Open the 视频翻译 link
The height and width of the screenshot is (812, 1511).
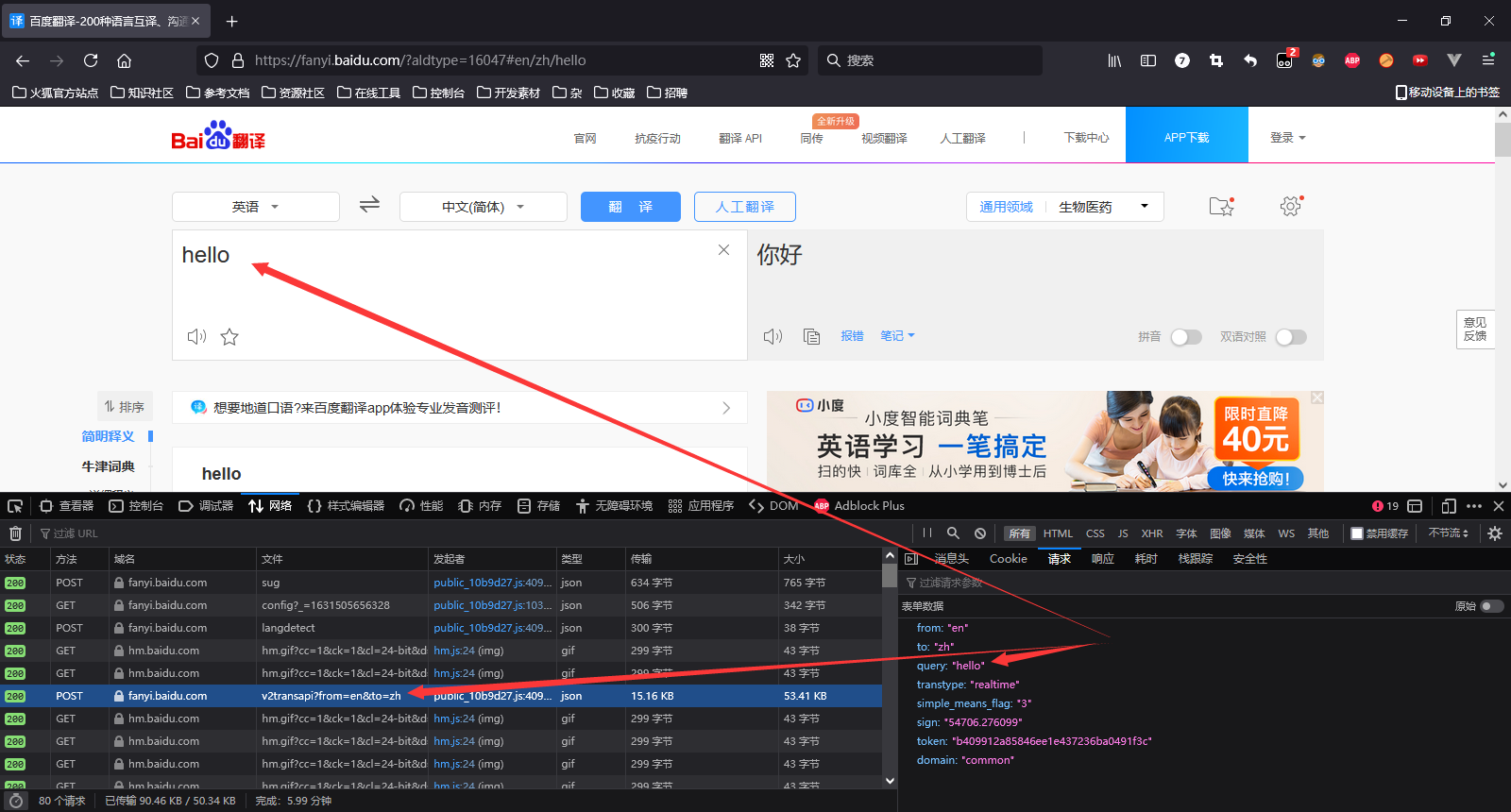point(884,138)
